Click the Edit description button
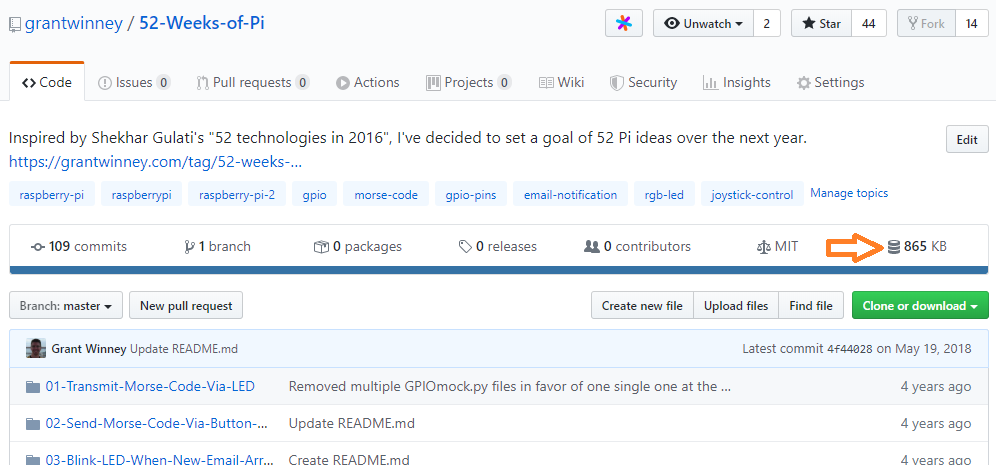Viewport: 996px width, 465px height. point(966,140)
